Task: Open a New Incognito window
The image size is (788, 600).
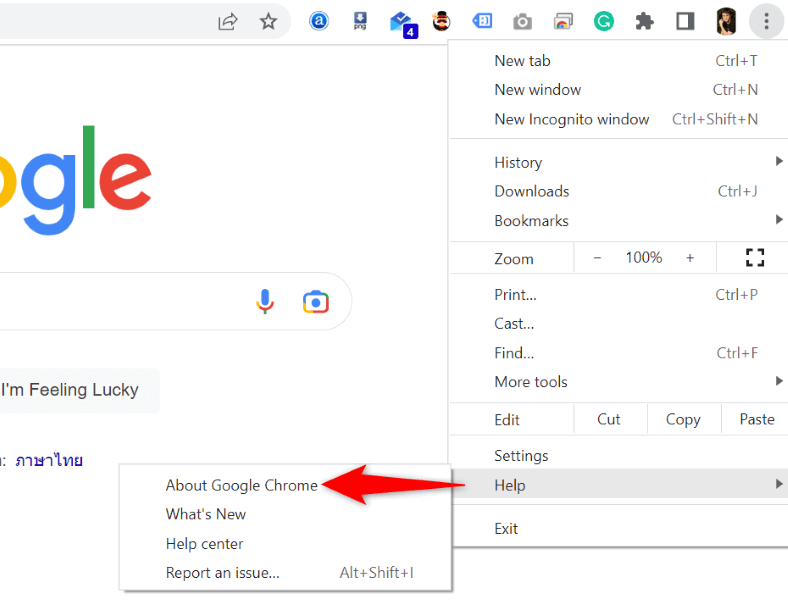Action: pos(619,119)
